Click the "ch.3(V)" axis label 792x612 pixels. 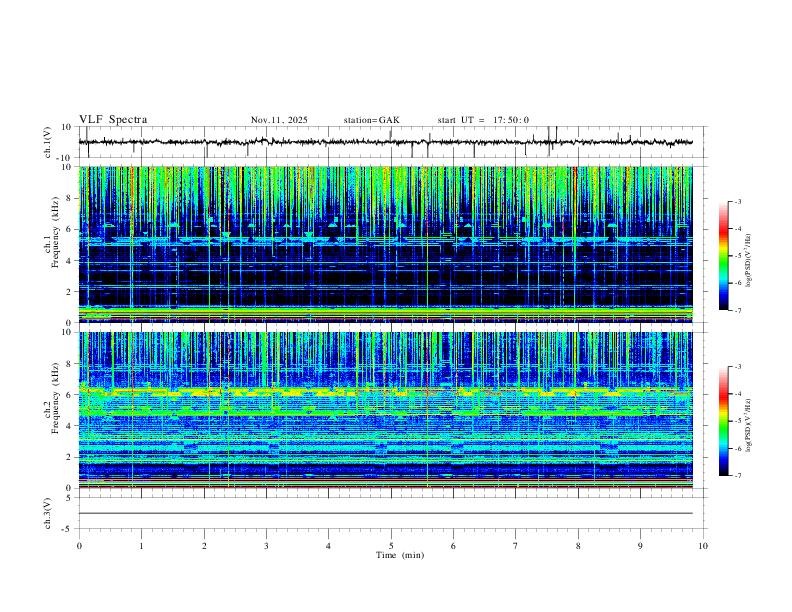48,513
